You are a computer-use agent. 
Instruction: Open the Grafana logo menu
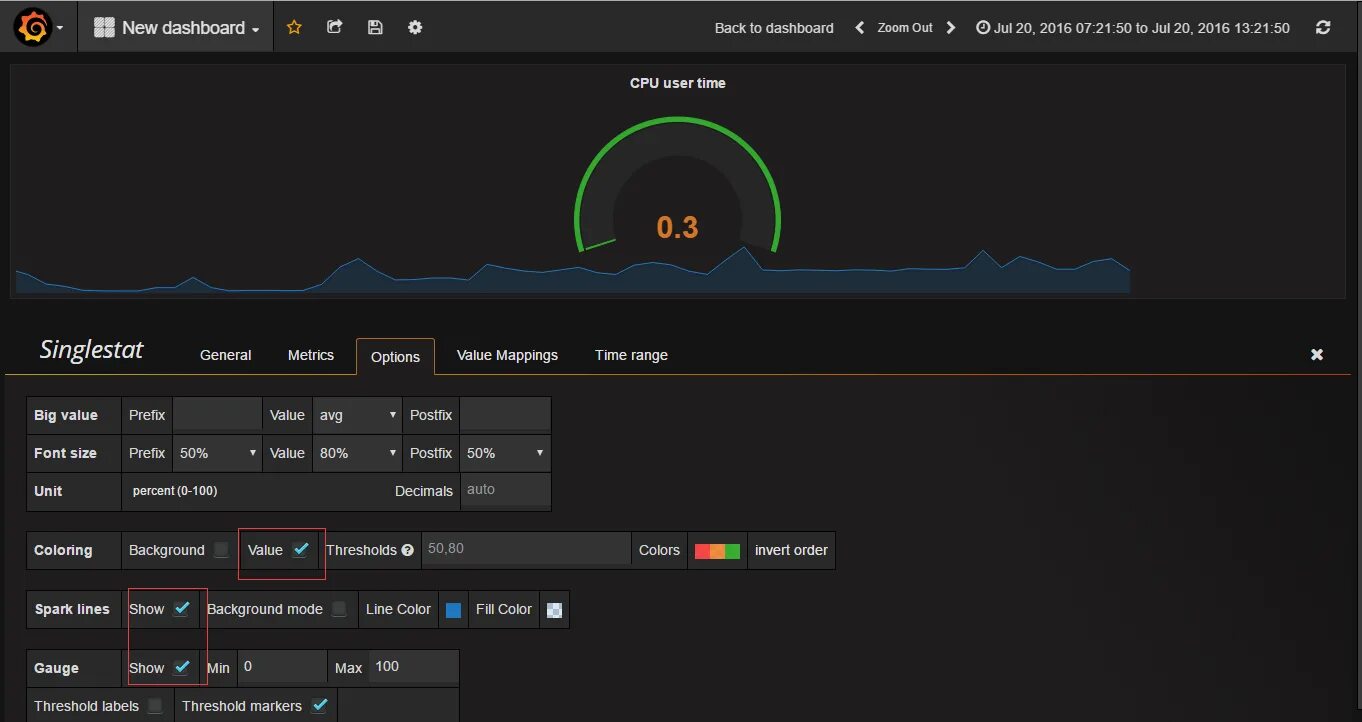click(38, 28)
